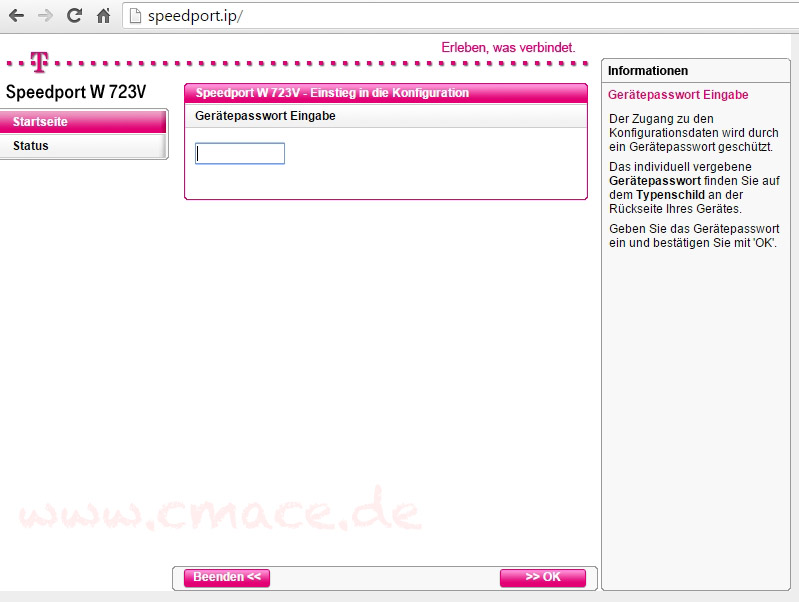Open the Startseite menu item
Viewport: 799px width, 602px height.
click(83, 121)
